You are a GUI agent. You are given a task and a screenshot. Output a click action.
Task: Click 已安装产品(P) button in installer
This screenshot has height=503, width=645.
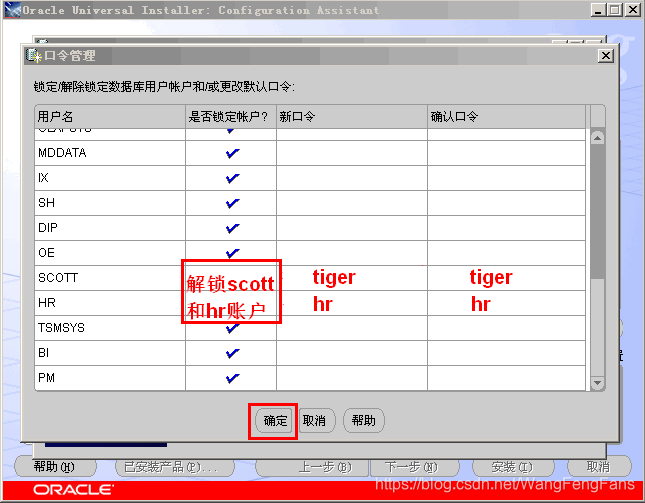tap(175, 467)
